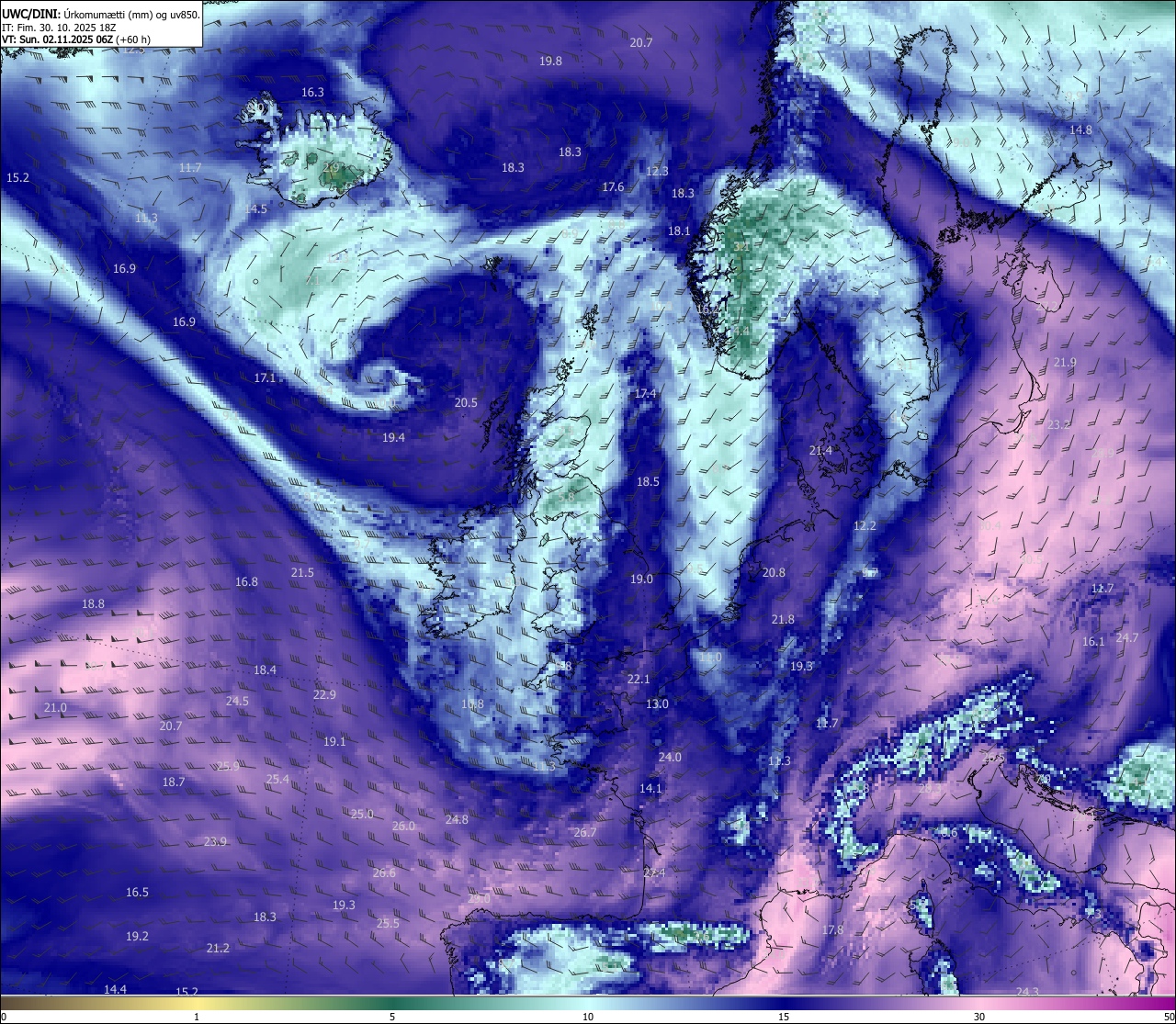Click the 23.2 map value
This screenshot has width=1176, height=1024.
pyautogui.click(x=1058, y=424)
